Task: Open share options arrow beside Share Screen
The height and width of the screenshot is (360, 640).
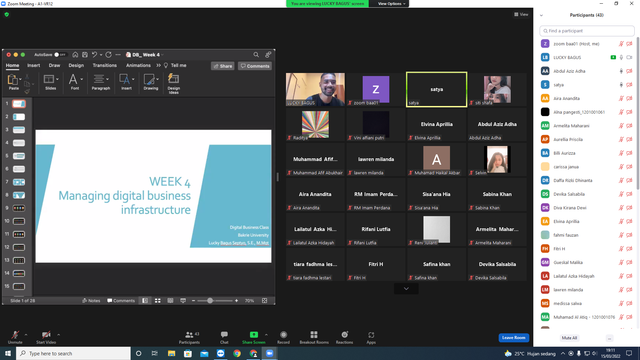Action: [266, 335]
